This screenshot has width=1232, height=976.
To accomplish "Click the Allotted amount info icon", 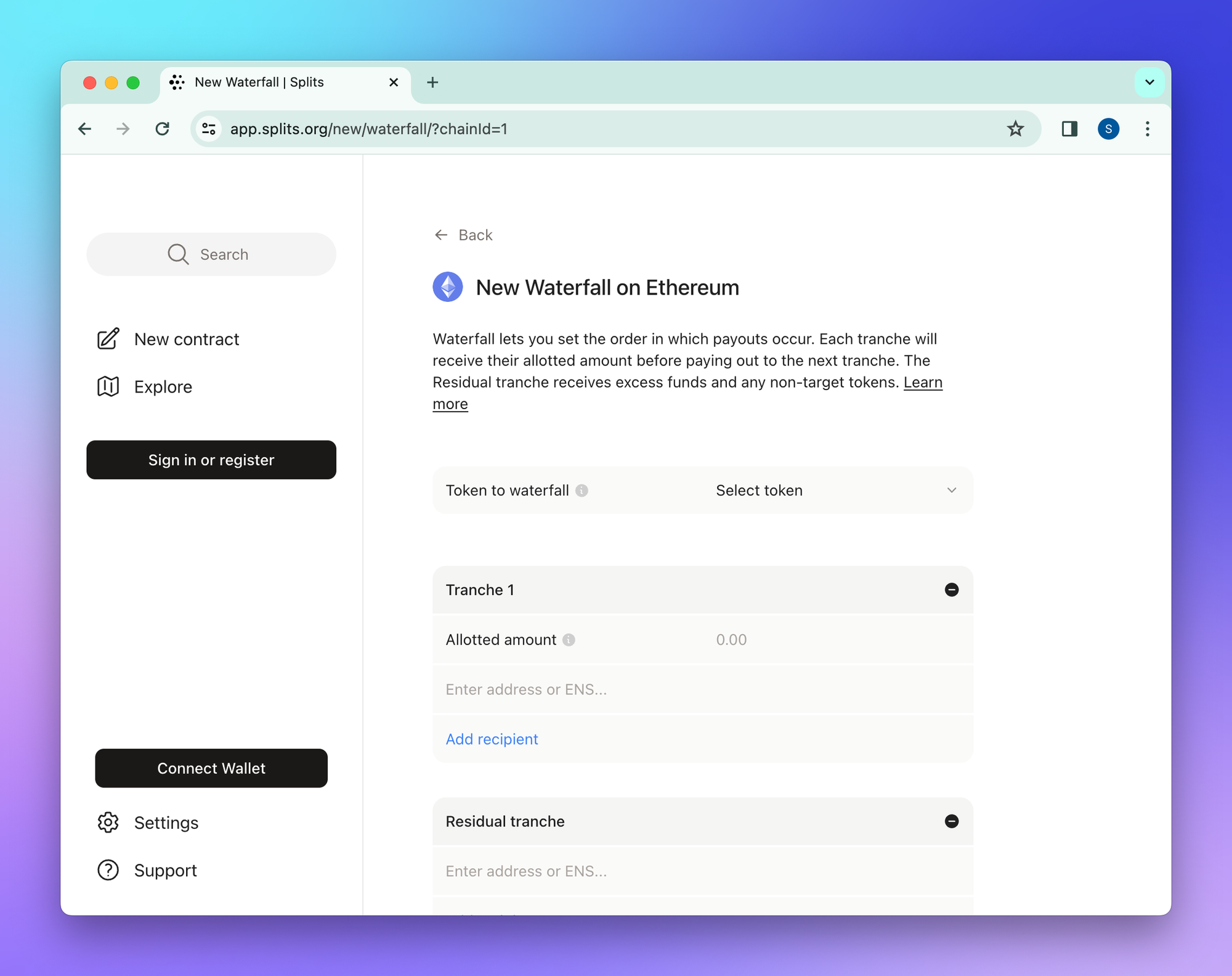I will coord(569,640).
